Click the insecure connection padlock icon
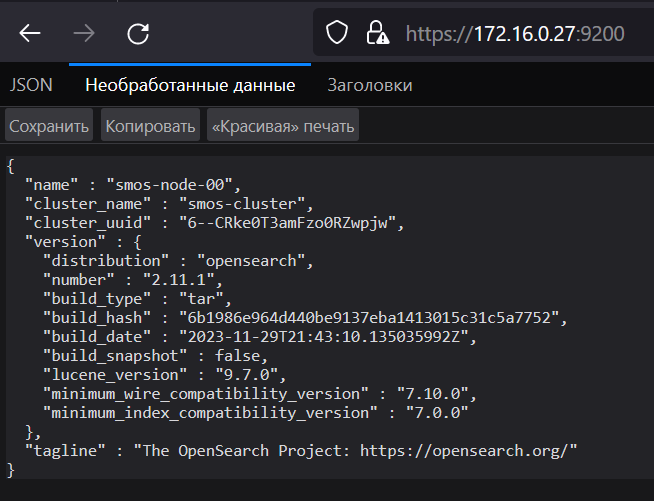This screenshot has width=654, height=501. tap(378, 34)
